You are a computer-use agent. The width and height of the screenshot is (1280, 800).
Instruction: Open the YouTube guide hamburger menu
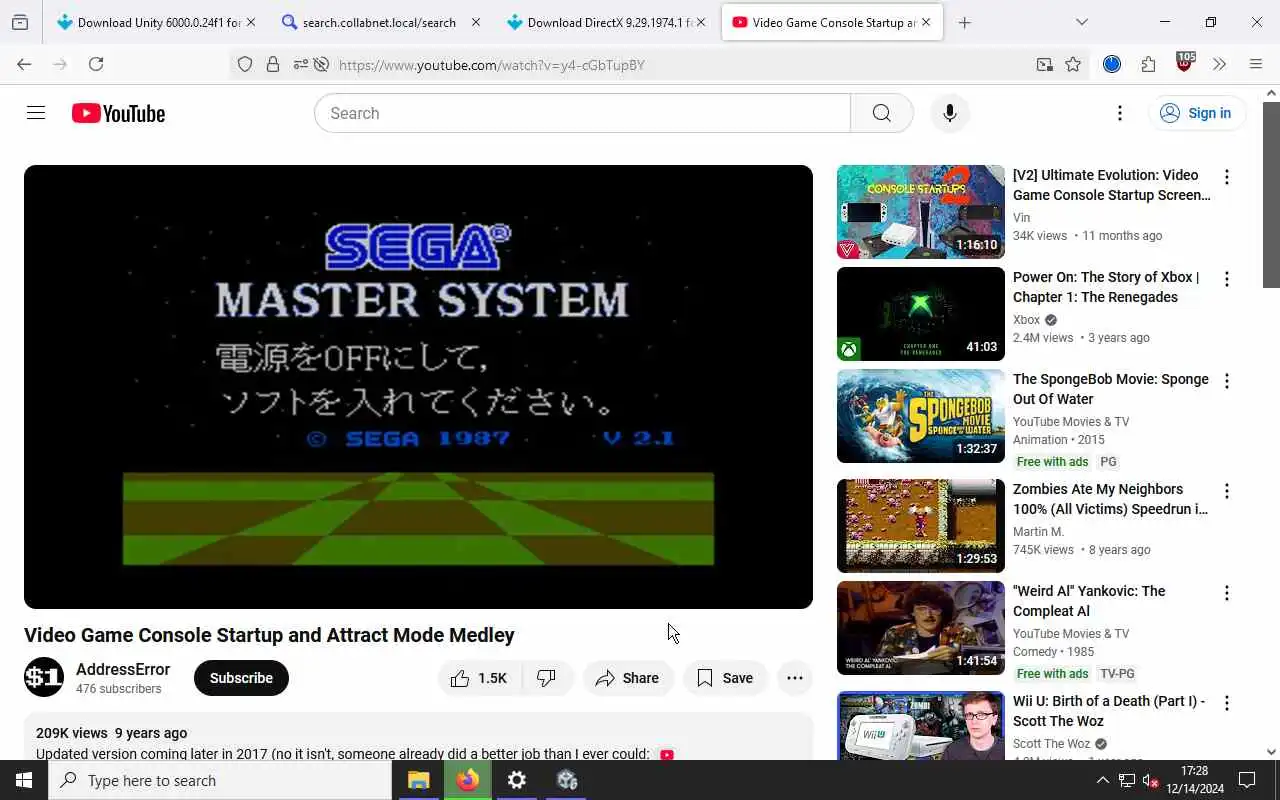click(x=36, y=113)
